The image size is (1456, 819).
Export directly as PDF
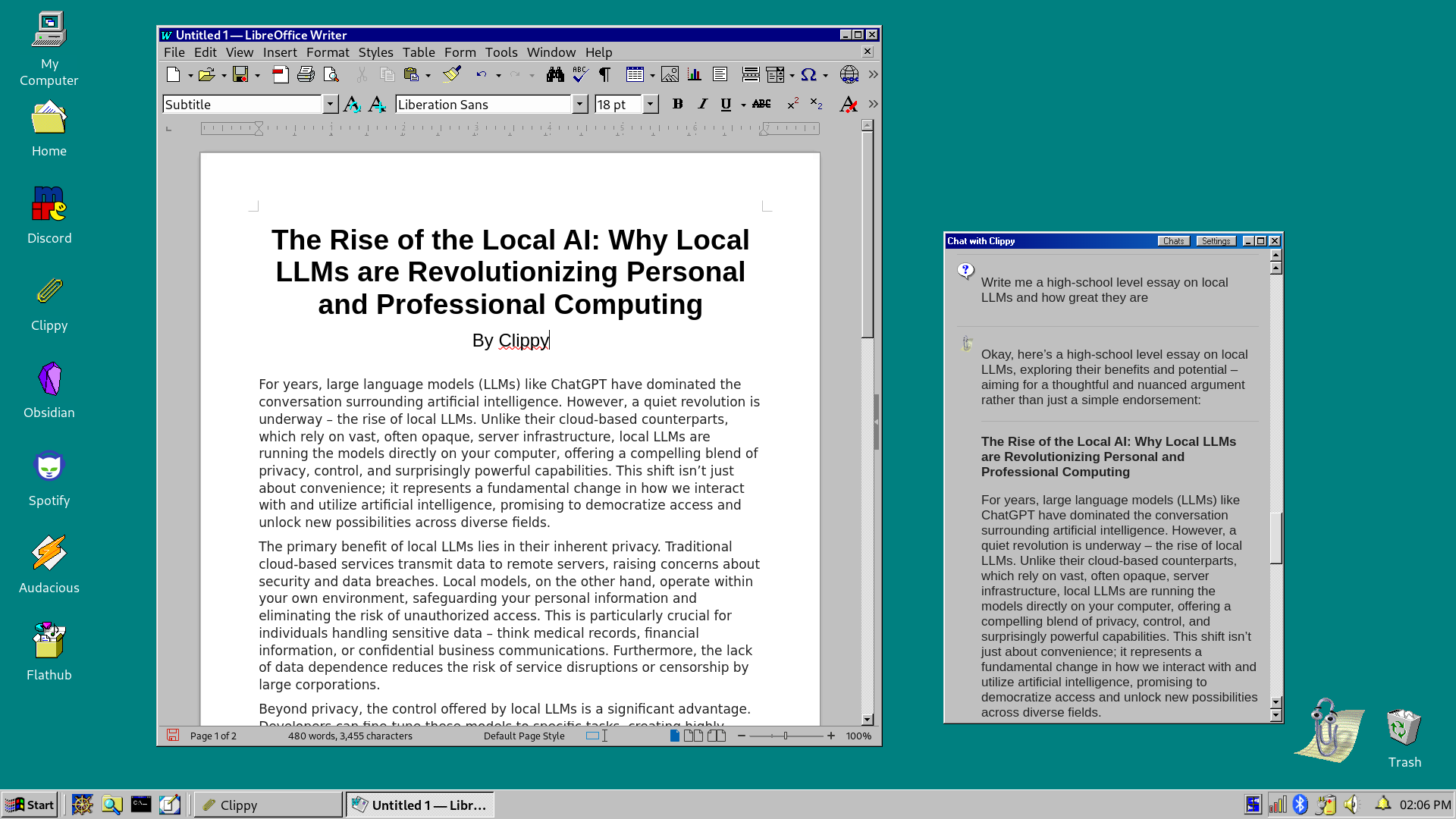[x=281, y=74]
